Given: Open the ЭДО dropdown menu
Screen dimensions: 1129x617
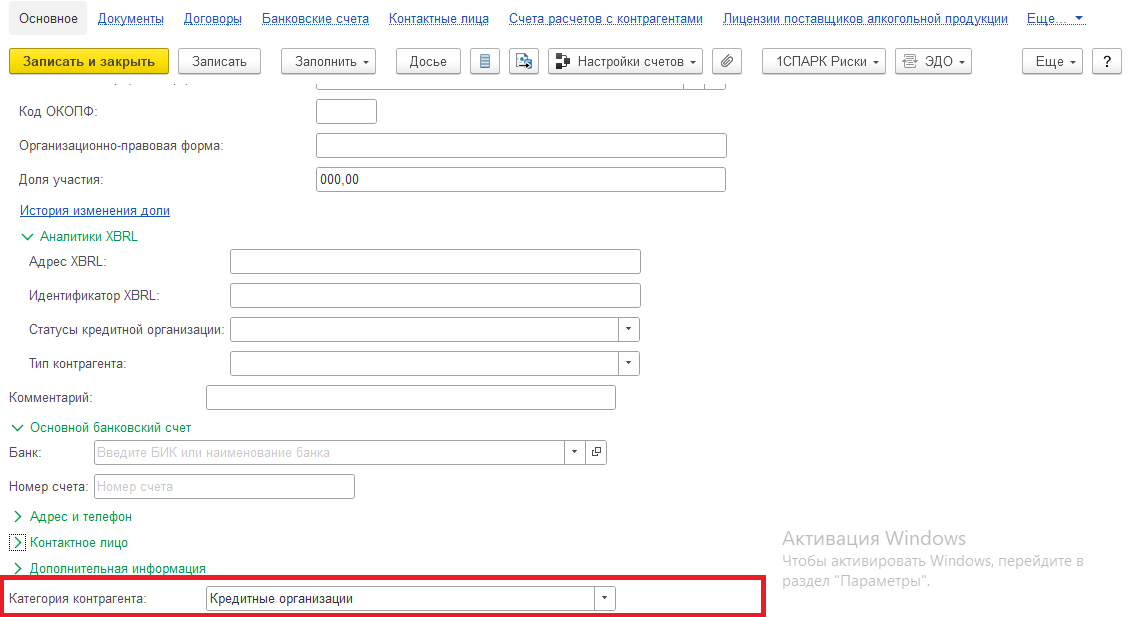Looking at the screenshot, I should coord(934,61).
